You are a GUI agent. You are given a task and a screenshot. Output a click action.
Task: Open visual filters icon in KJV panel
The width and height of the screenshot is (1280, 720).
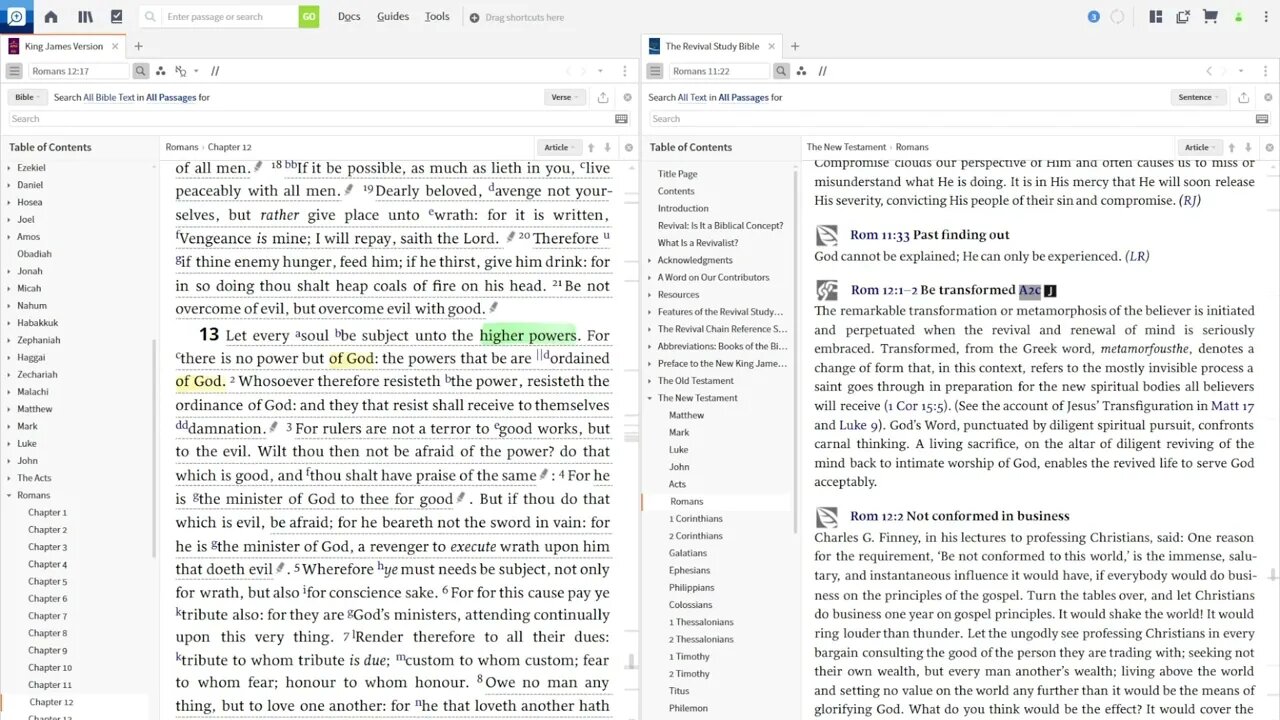(161, 71)
